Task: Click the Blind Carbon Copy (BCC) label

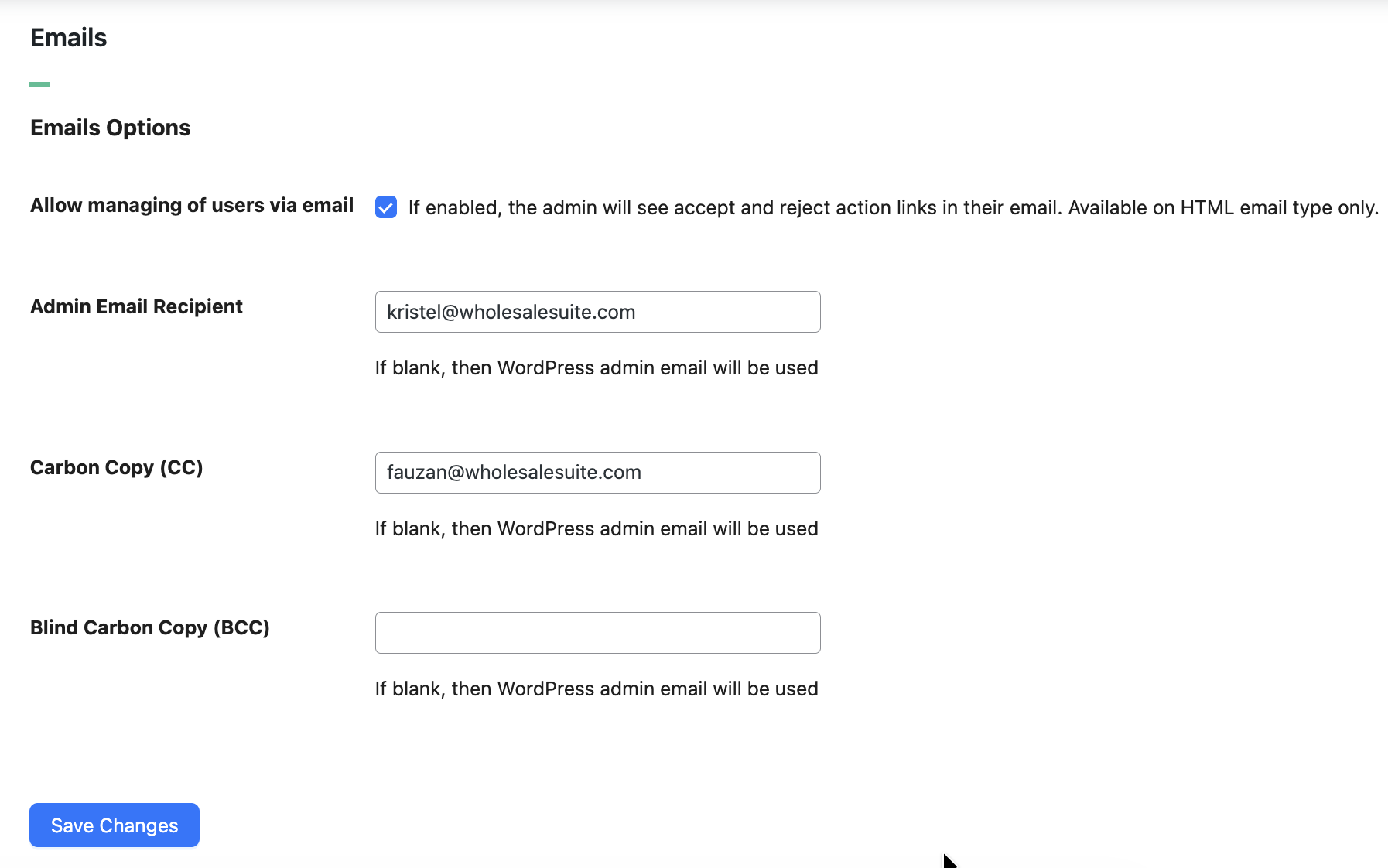Action: (150, 627)
